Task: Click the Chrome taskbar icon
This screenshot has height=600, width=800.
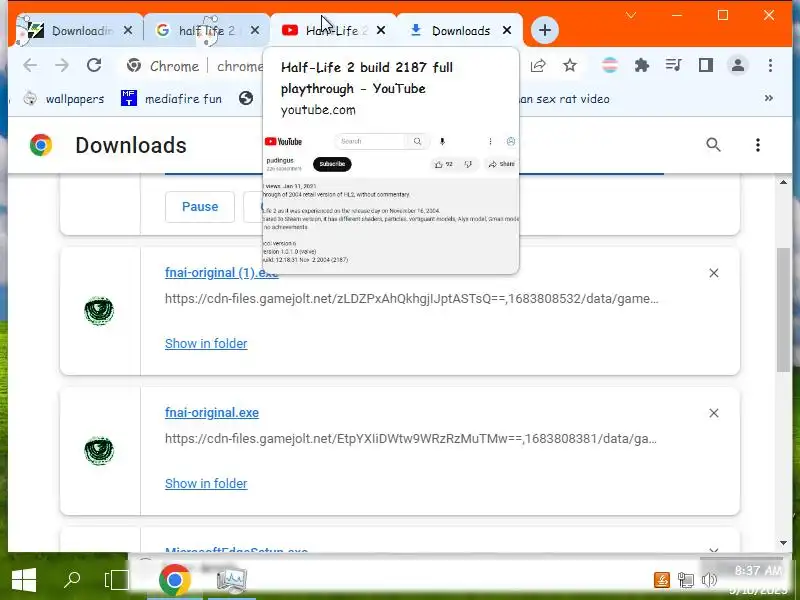Action: [174, 580]
